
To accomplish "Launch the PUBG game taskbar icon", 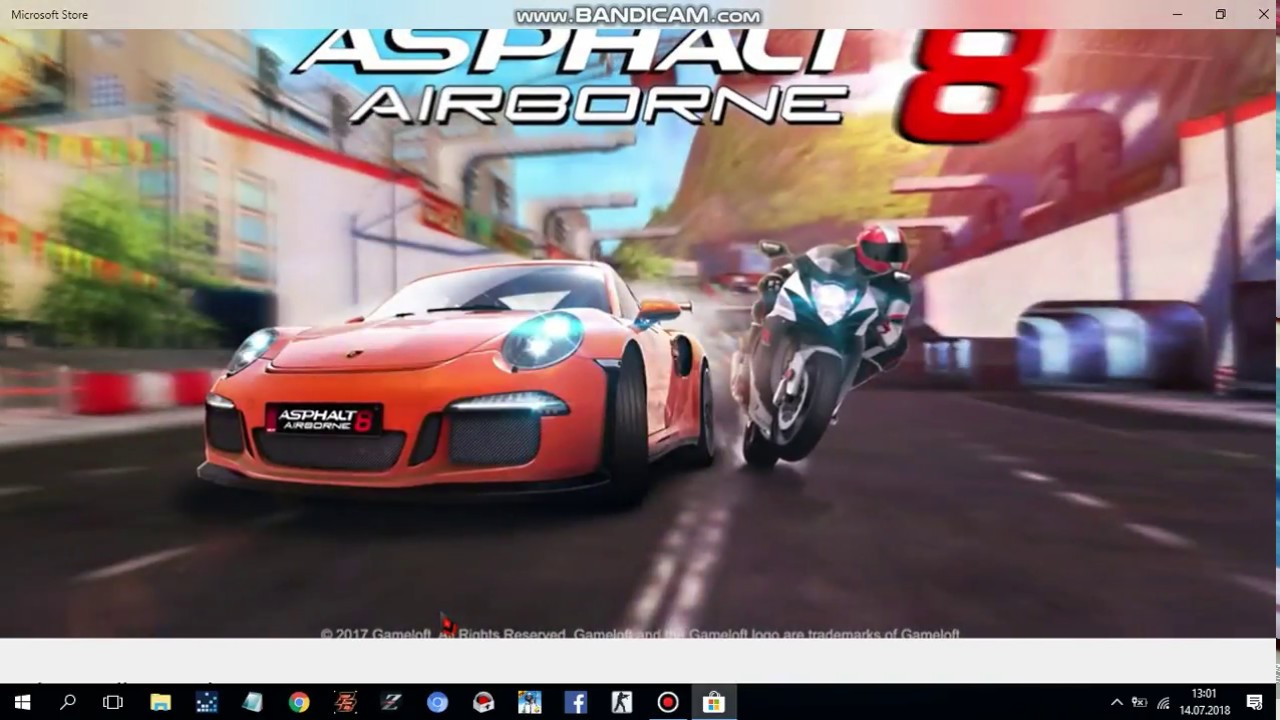I will pos(529,703).
